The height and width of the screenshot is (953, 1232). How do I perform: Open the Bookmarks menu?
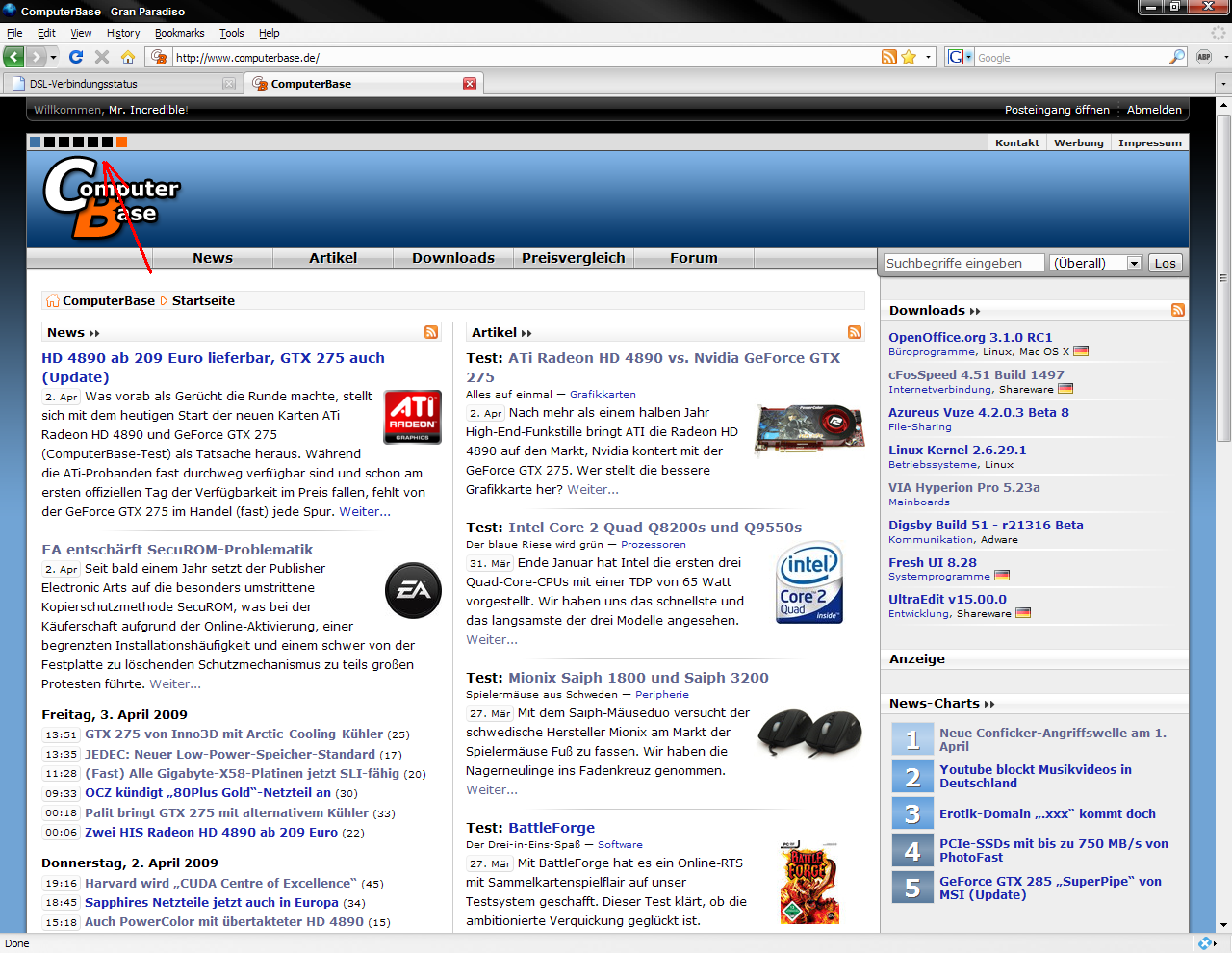pos(179,33)
